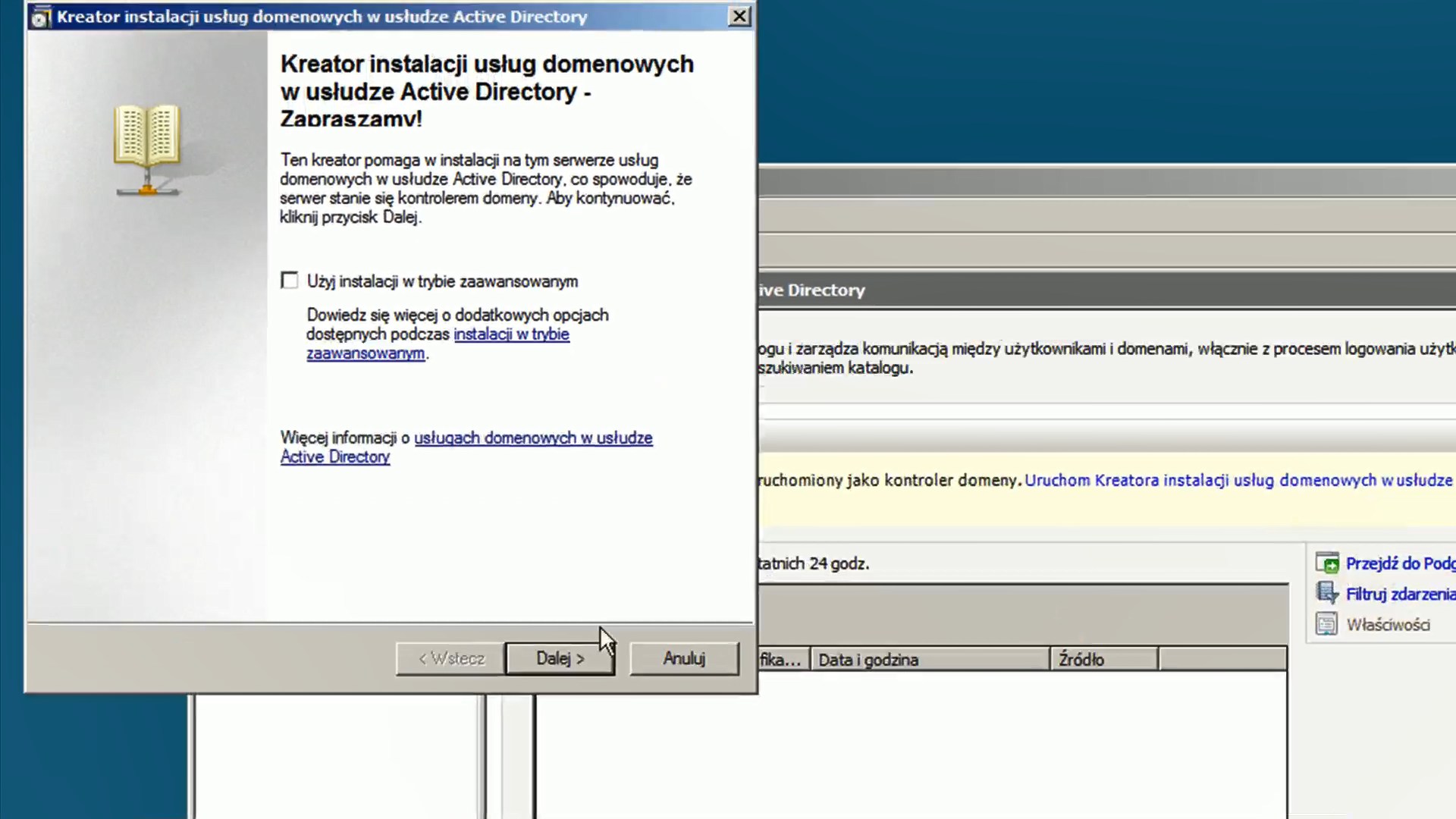Viewport: 1456px width, 819px height.
Task: Click the filter icon beside 'Filtruj zdarzenia'
Action: [x=1327, y=593]
